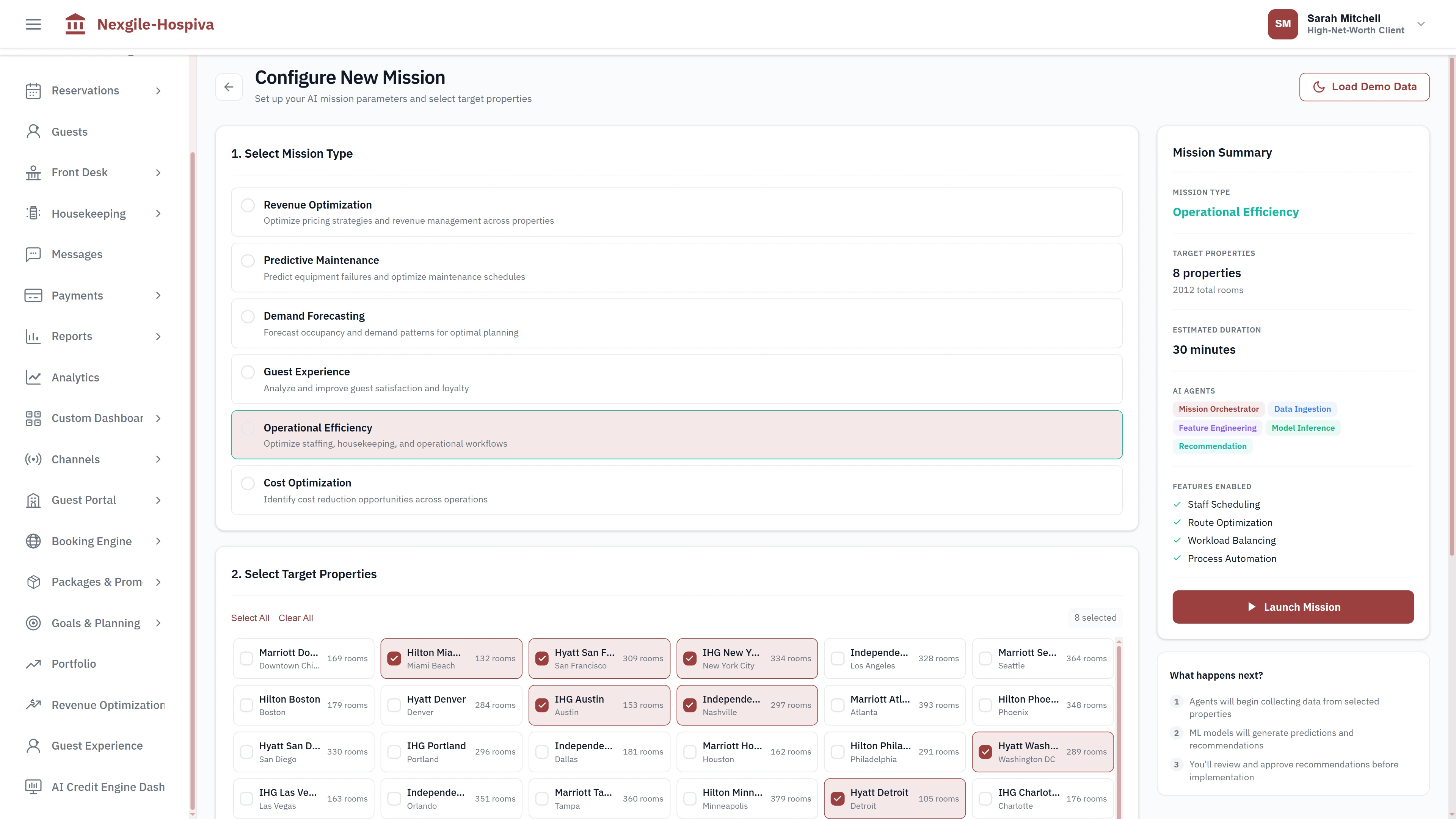Click the Clear All link
The image size is (1456, 819).
(x=296, y=617)
